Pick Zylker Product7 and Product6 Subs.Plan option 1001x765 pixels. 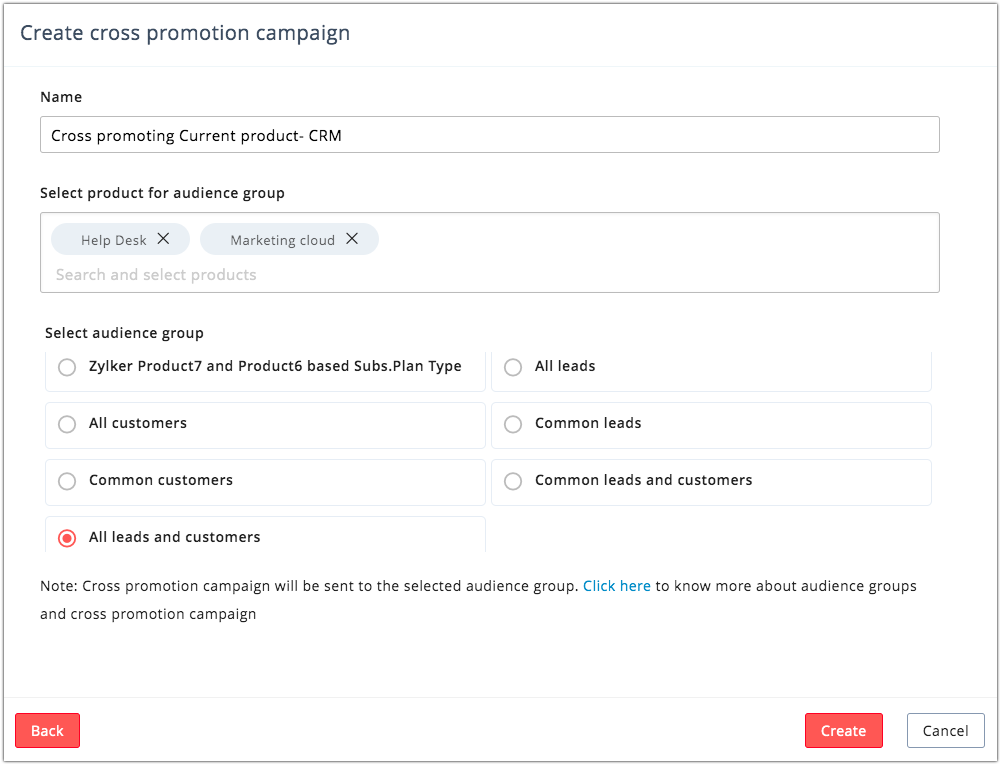pyautogui.click(x=67, y=367)
